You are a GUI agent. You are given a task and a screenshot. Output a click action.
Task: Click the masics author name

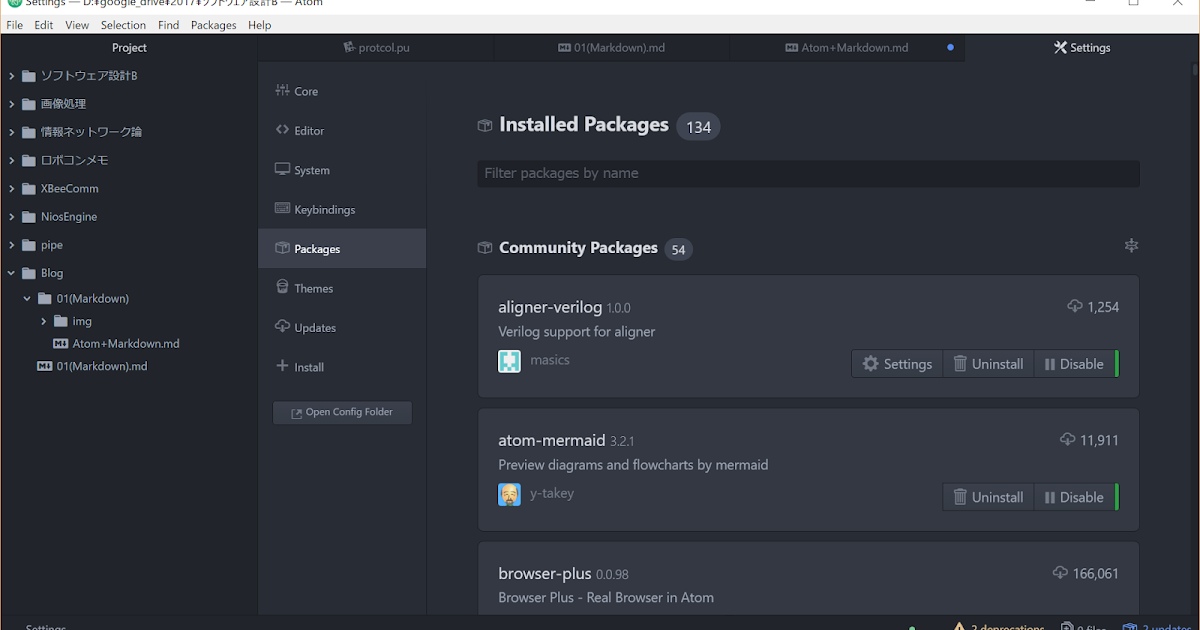[x=550, y=360]
